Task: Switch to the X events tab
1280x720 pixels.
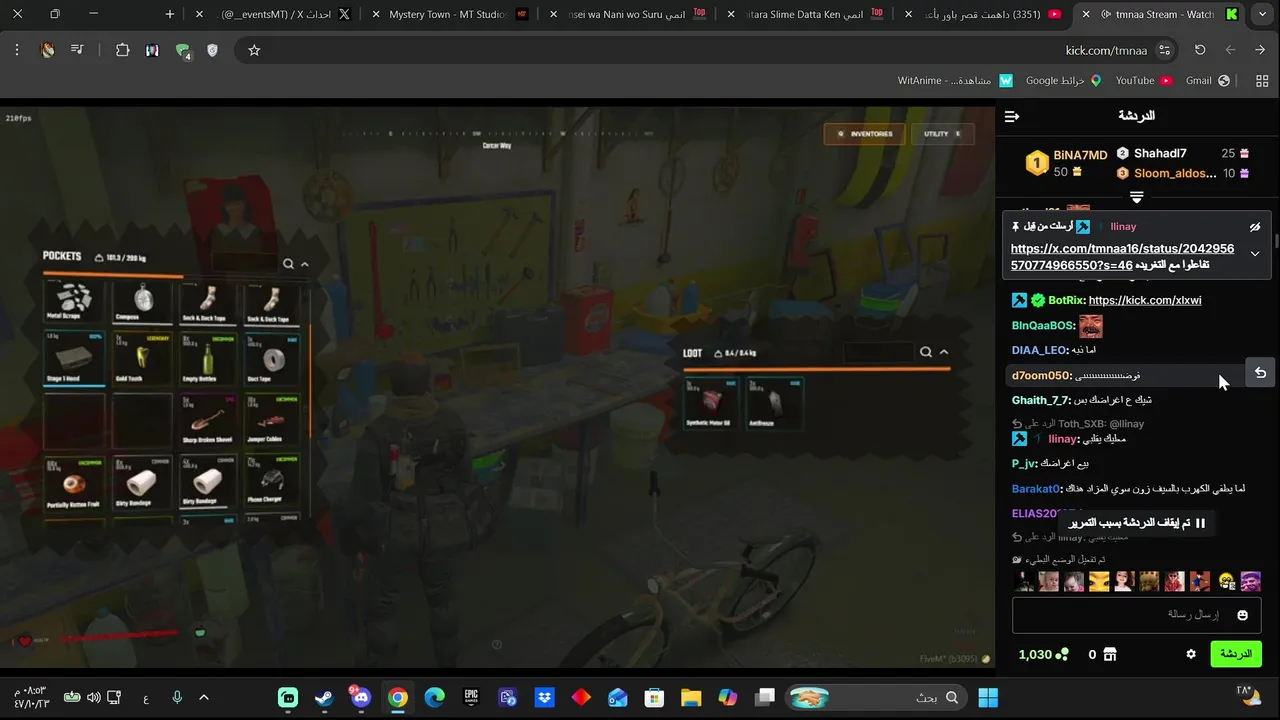Action: 270,14
